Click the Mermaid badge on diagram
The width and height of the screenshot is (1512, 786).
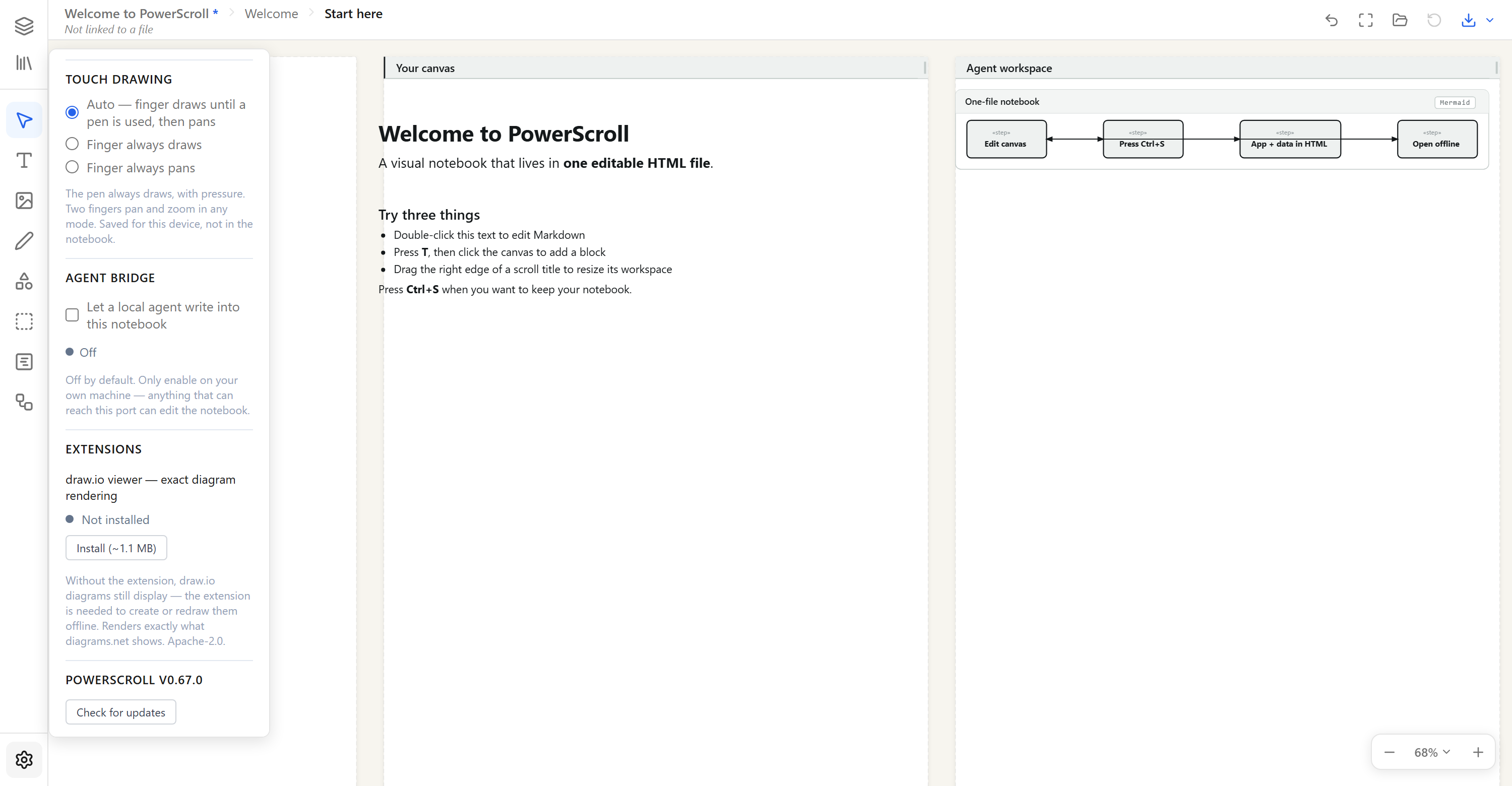(1455, 102)
